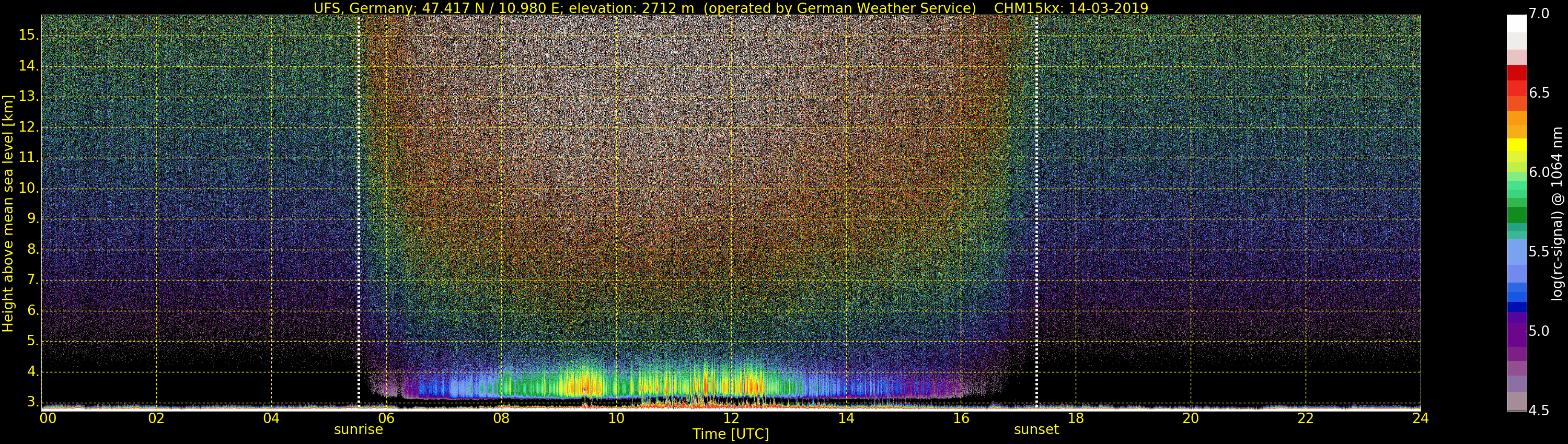
Task: Click the time axis tick "16"
Action: click(x=961, y=418)
